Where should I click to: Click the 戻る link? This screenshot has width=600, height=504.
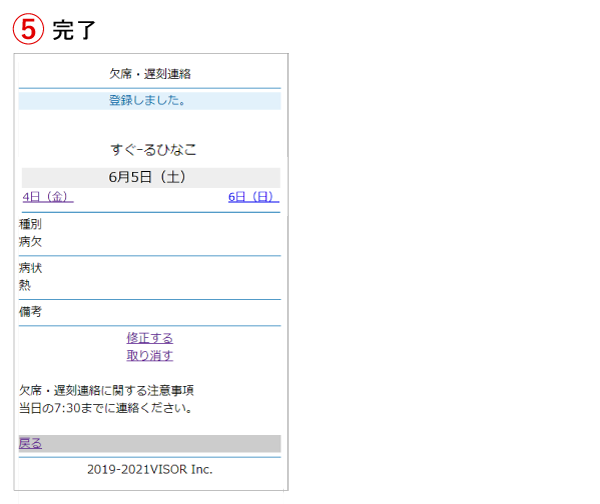30,444
